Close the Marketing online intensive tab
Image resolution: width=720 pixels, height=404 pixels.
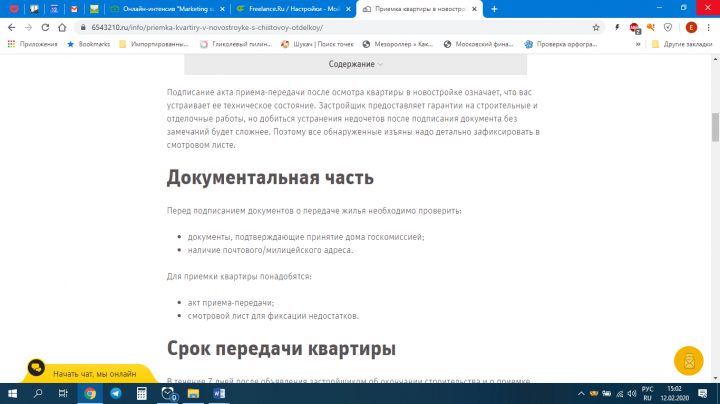(222, 9)
